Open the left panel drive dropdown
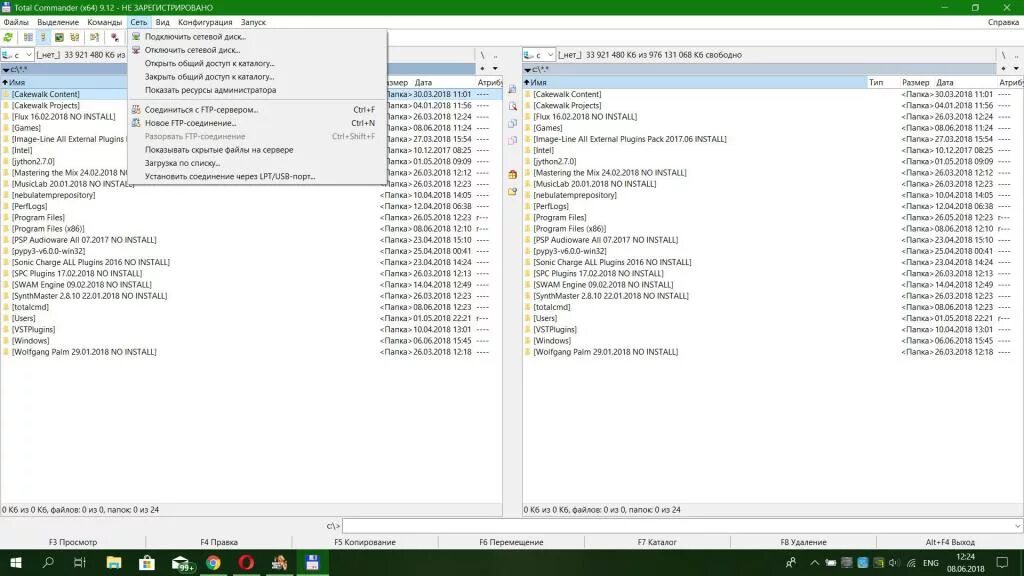Viewport: 1024px width, 576px height. coord(29,55)
